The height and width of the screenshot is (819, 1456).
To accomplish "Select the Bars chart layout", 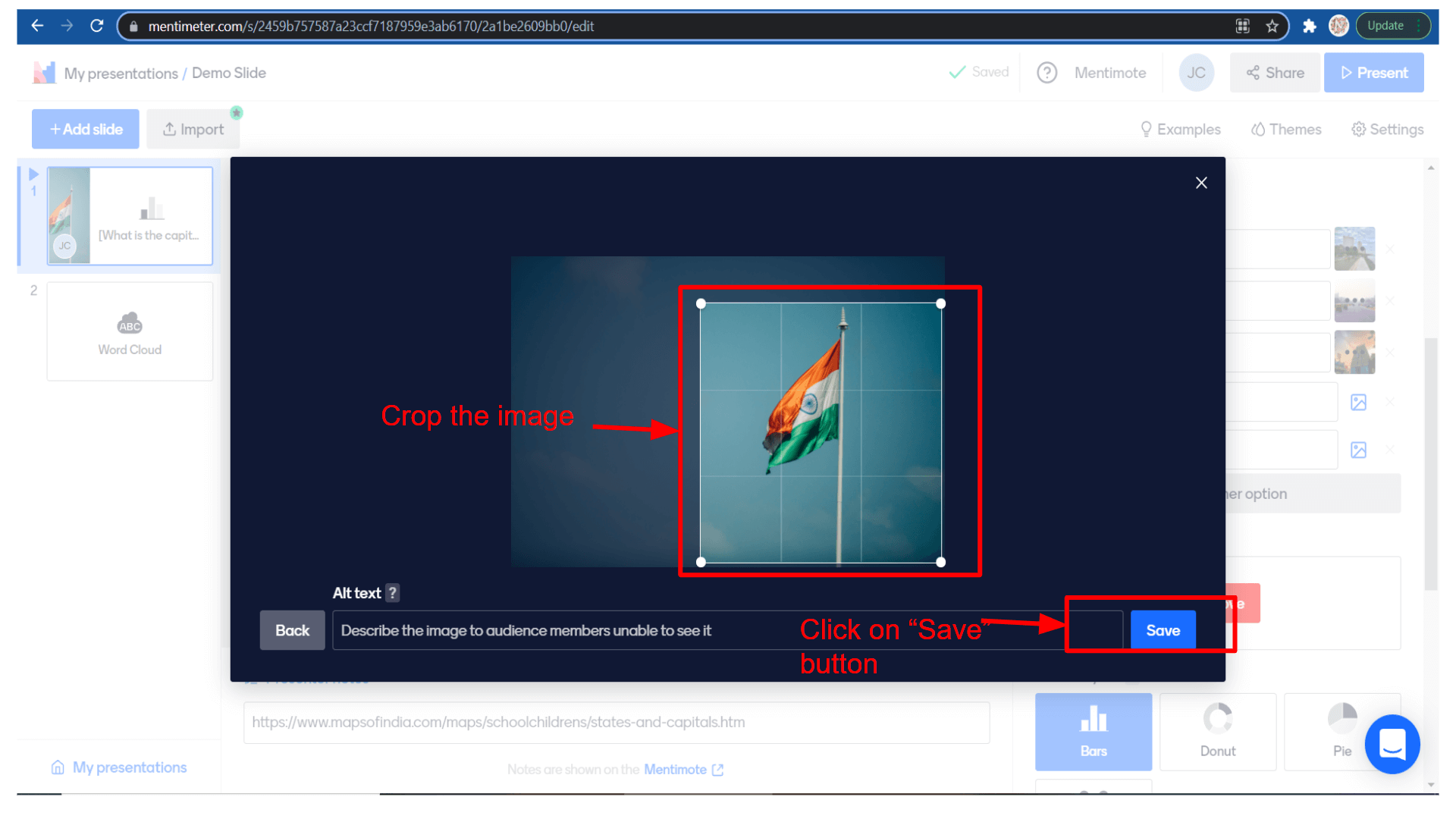I will tap(1093, 731).
